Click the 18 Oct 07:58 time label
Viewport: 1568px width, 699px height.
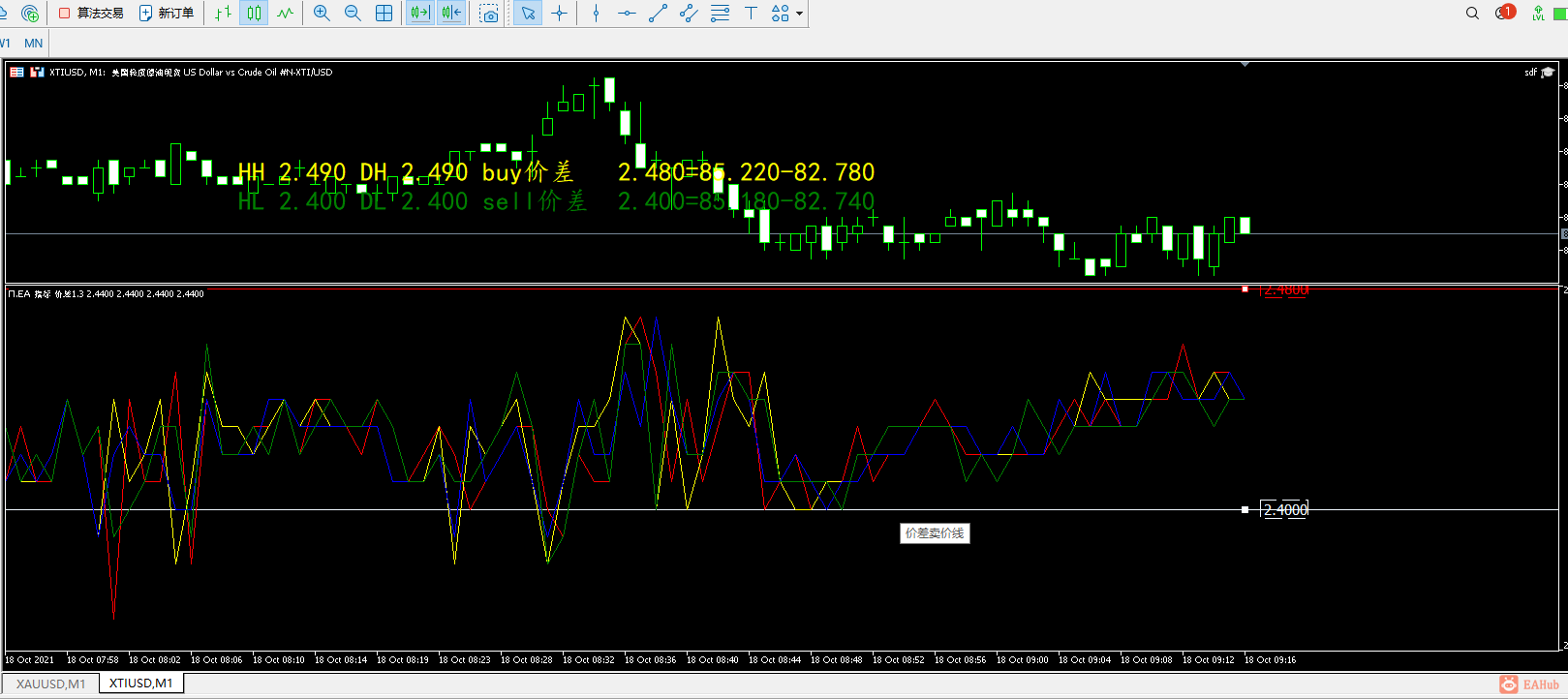[x=92, y=660]
